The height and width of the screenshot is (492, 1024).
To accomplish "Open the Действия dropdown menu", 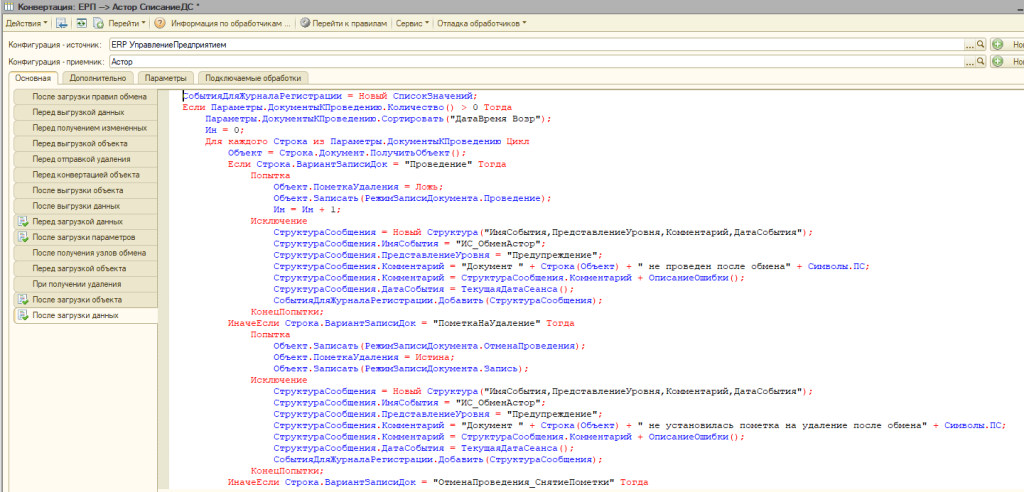I will click(x=24, y=22).
